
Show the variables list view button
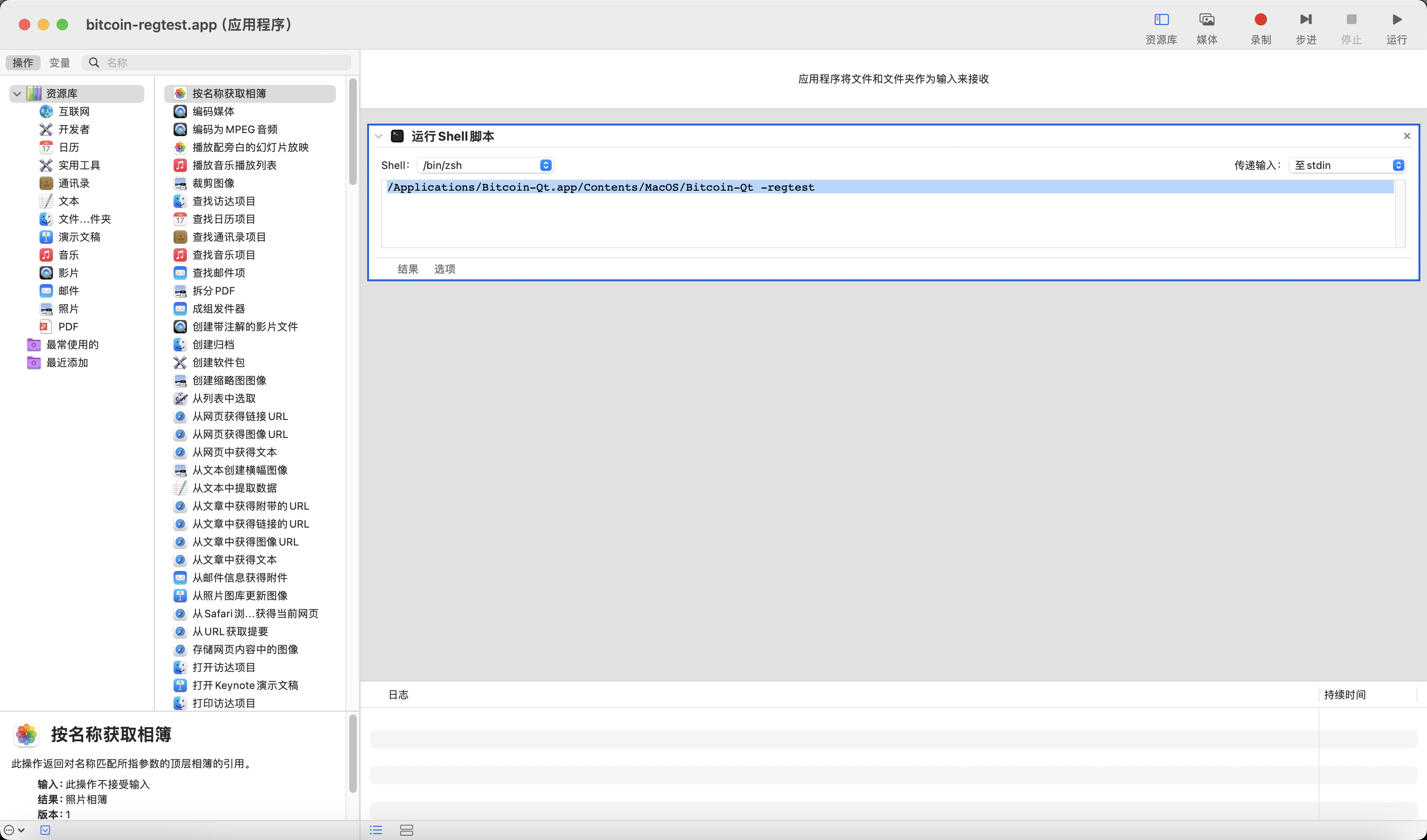pyautogui.click(x=407, y=831)
